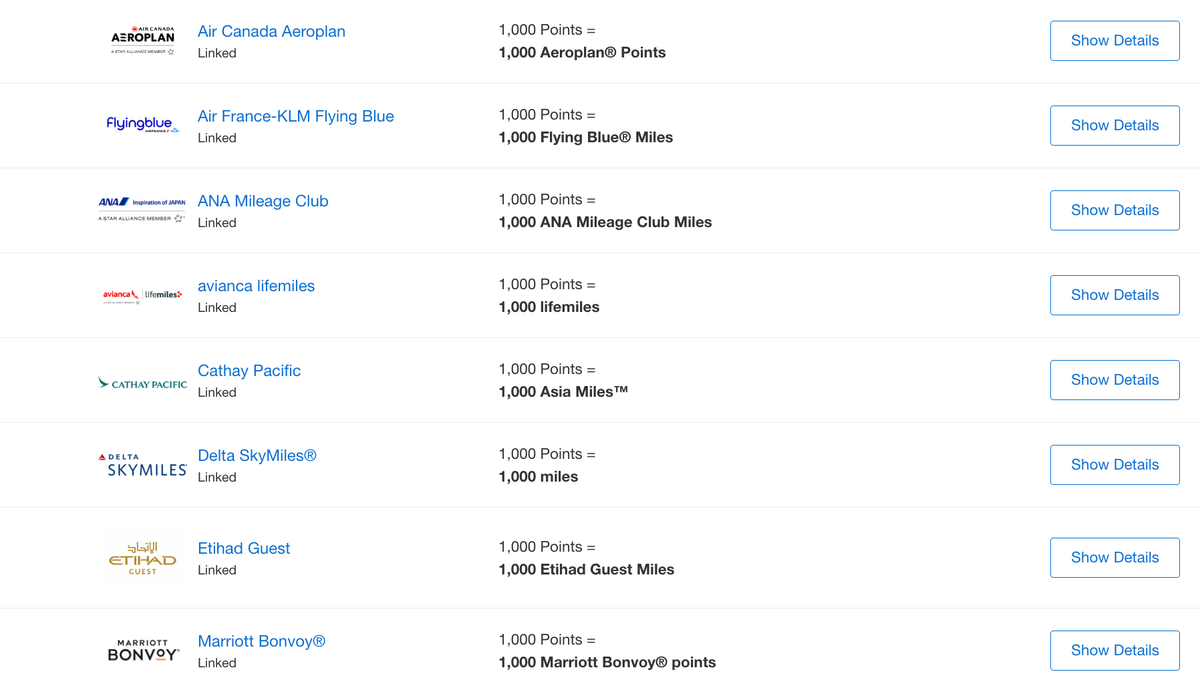Show Details for Cathay Pacific Asia Miles
This screenshot has width=1200, height=692.
(x=1114, y=380)
